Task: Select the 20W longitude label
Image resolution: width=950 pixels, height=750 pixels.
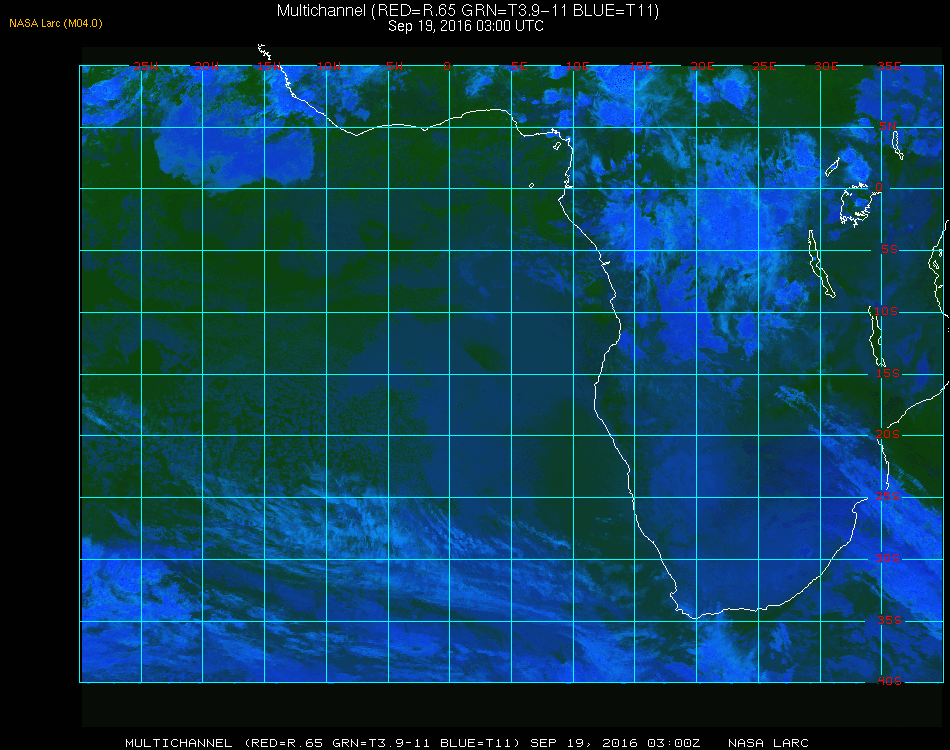Action: (x=207, y=66)
